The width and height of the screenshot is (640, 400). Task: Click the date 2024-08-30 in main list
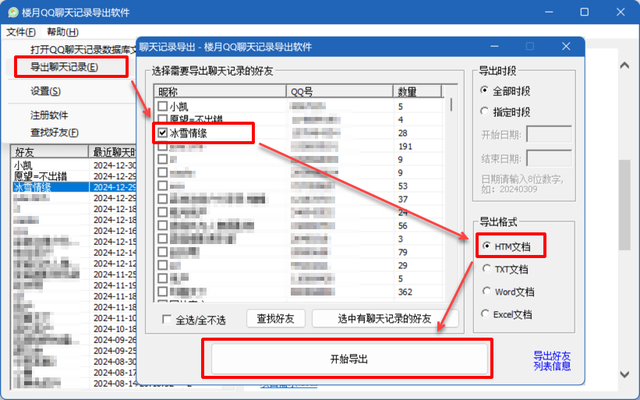[115, 362]
